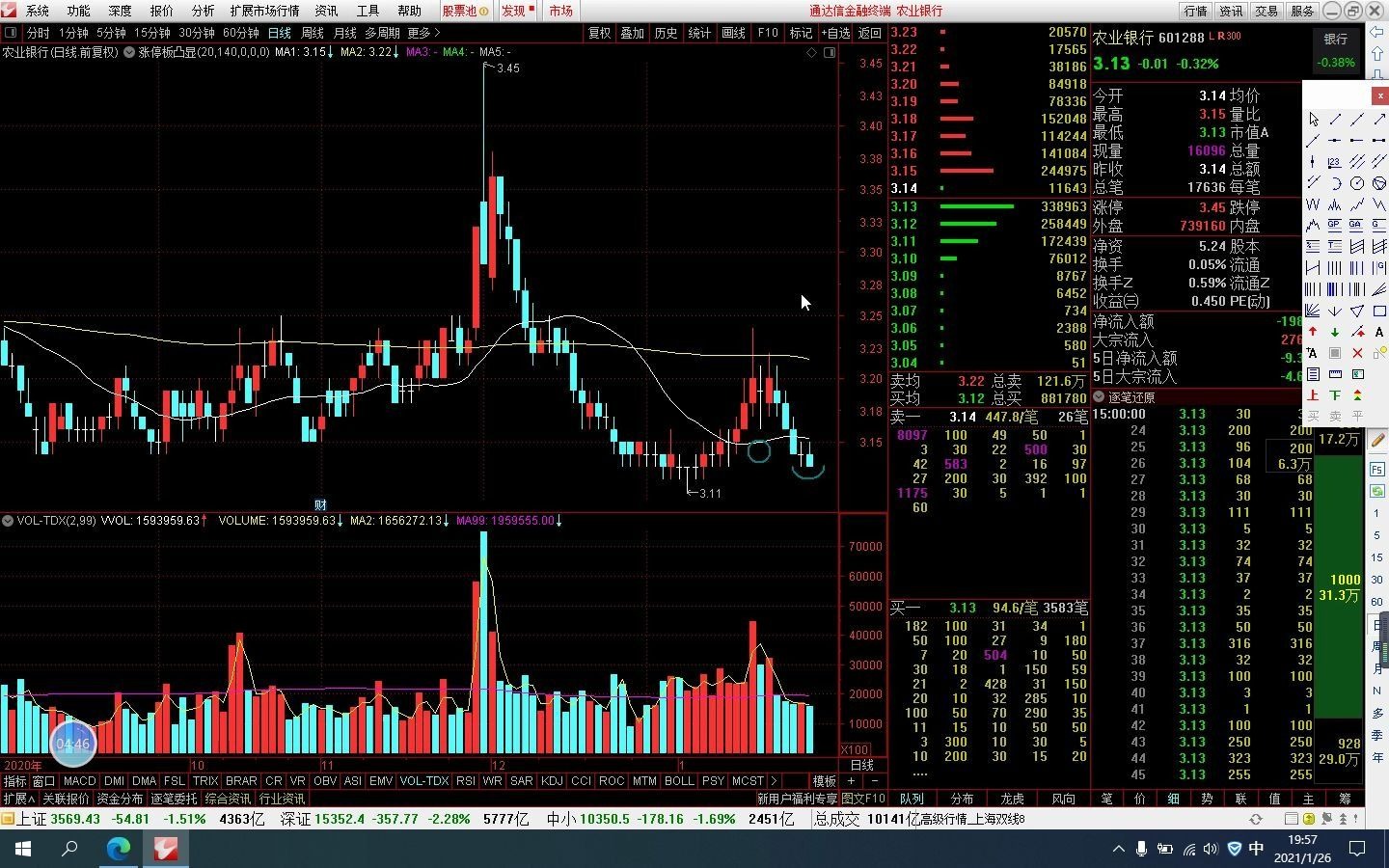Click the red X delete drawing tool

click(1357, 353)
